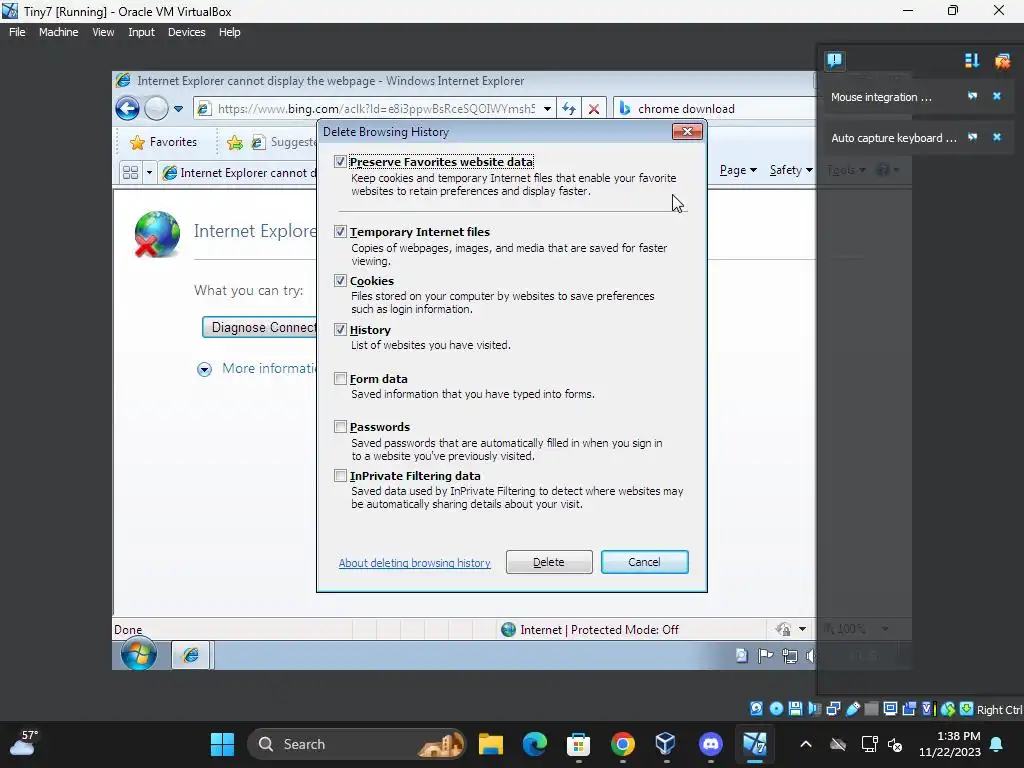Expand the address bar URL dropdown
Screen dimensions: 1024x768
tap(547, 109)
